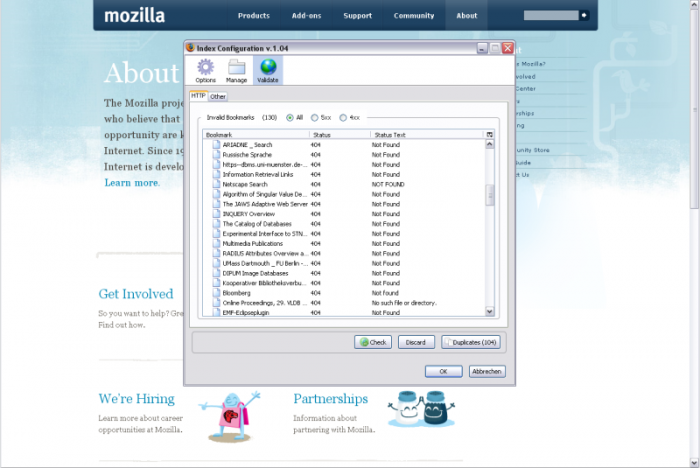Switch to the Other tab

click(x=218, y=96)
